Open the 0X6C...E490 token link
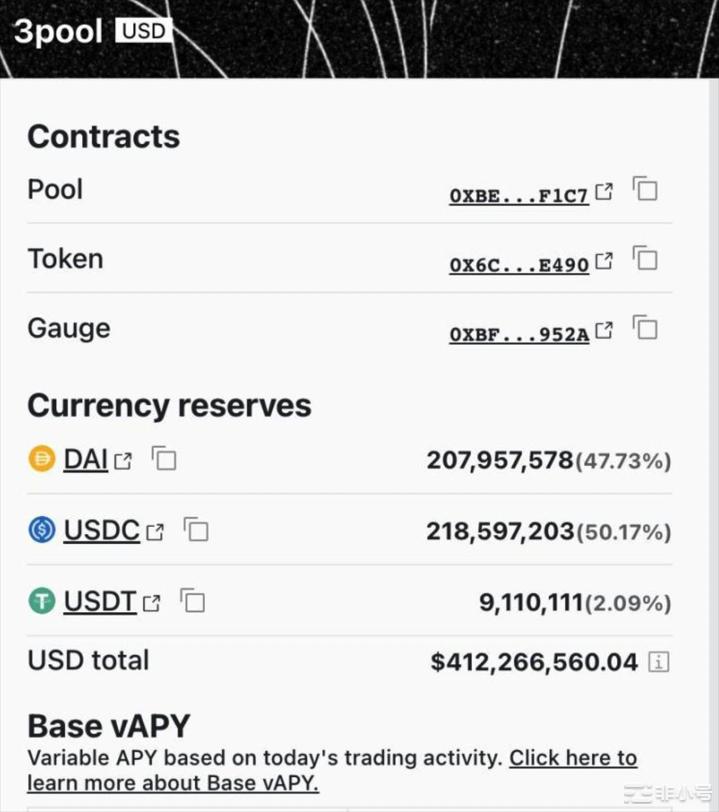Viewport: 719px width, 812px height. pyautogui.click(x=520, y=263)
